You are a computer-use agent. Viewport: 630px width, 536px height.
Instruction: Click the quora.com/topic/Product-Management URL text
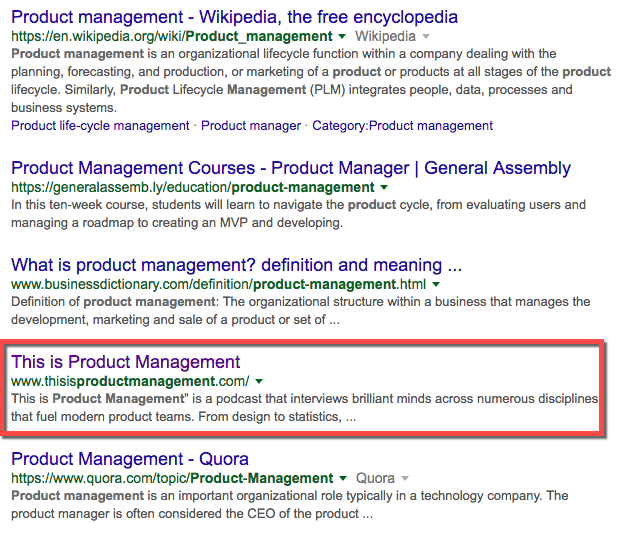[x=172, y=478]
